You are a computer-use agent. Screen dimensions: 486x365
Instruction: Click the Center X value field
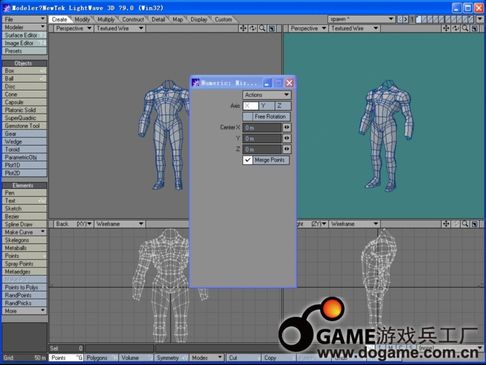tap(262, 127)
